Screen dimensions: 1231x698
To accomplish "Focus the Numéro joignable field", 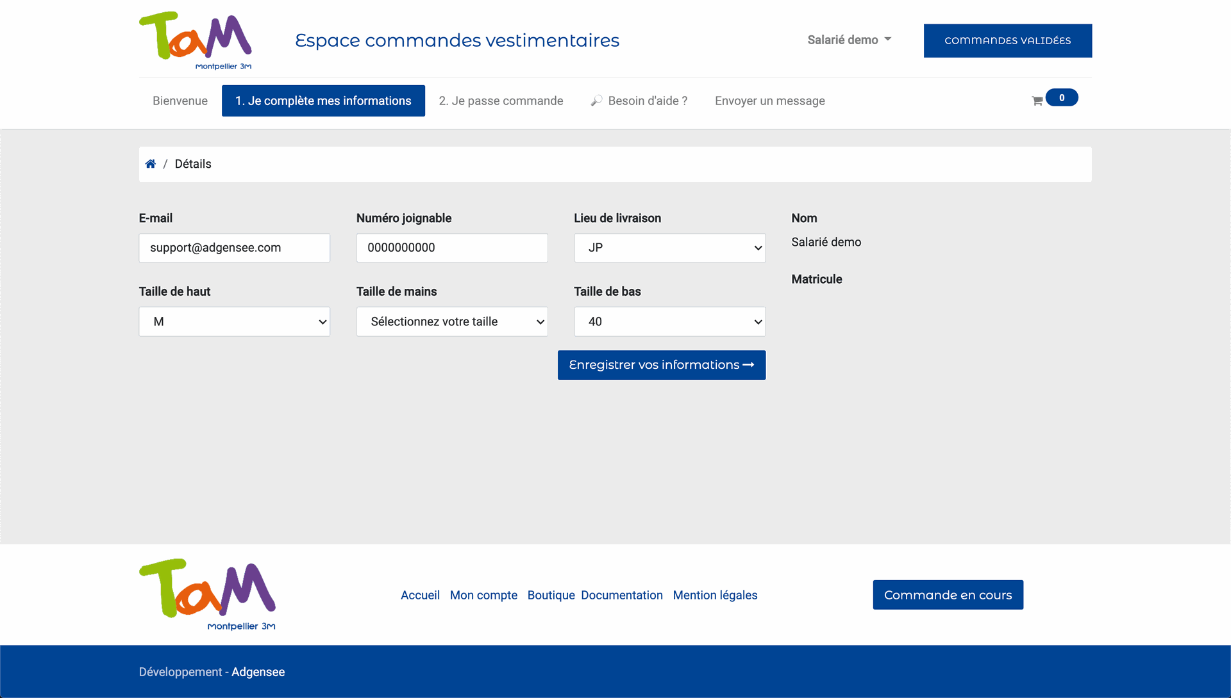I will (x=452, y=248).
